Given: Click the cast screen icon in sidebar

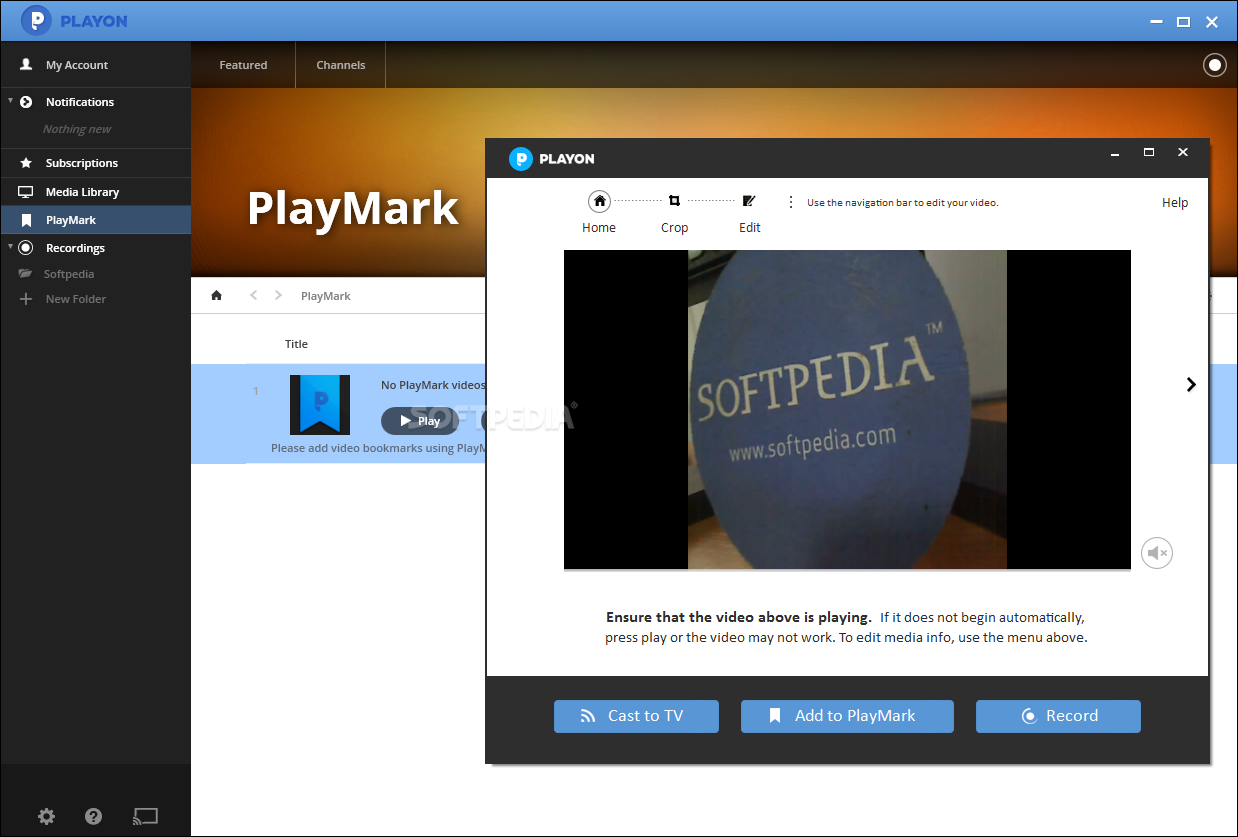Looking at the screenshot, I should [145, 816].
